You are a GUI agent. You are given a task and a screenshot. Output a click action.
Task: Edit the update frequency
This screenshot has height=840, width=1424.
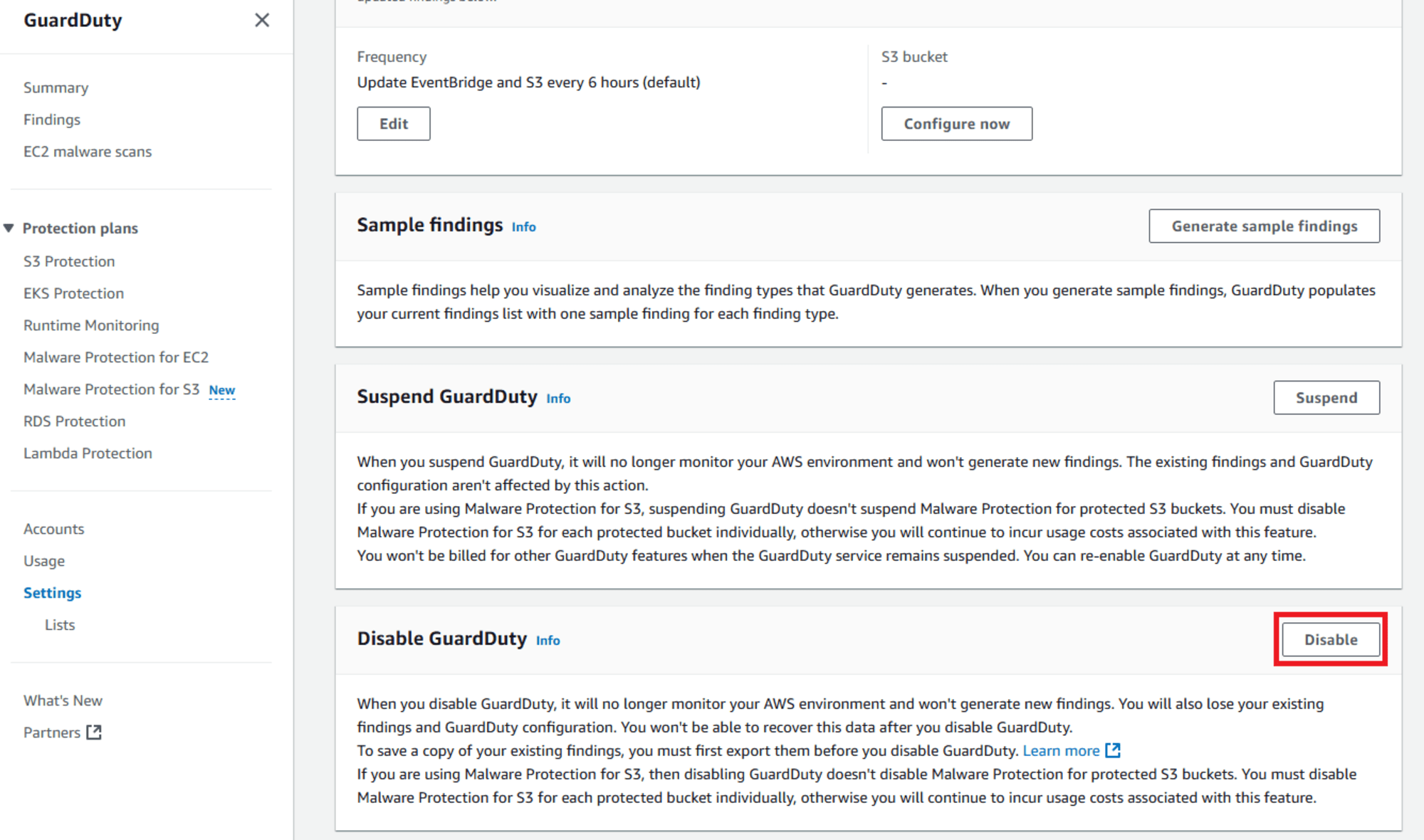393,123
